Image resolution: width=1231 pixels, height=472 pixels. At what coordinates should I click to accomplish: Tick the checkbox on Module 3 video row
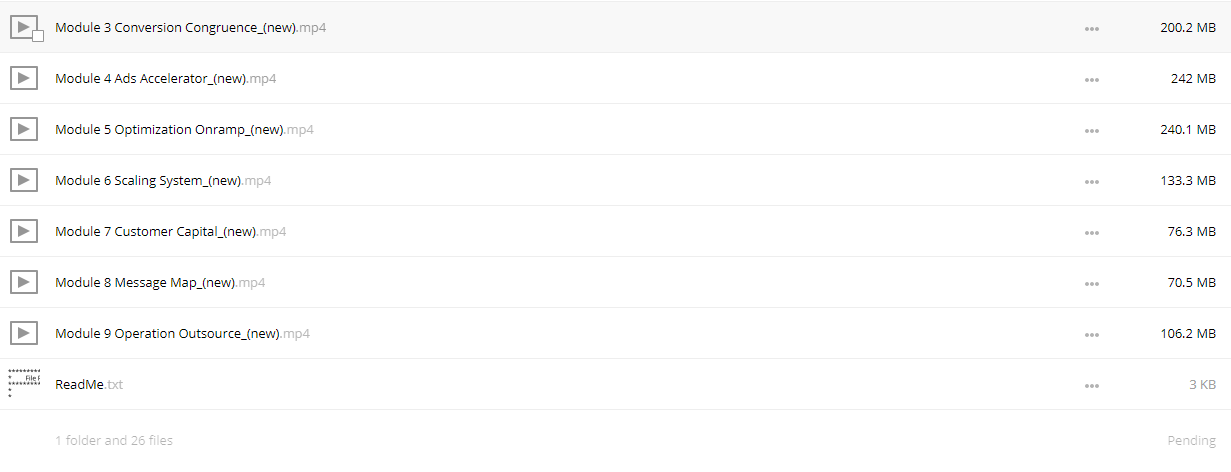38,36
